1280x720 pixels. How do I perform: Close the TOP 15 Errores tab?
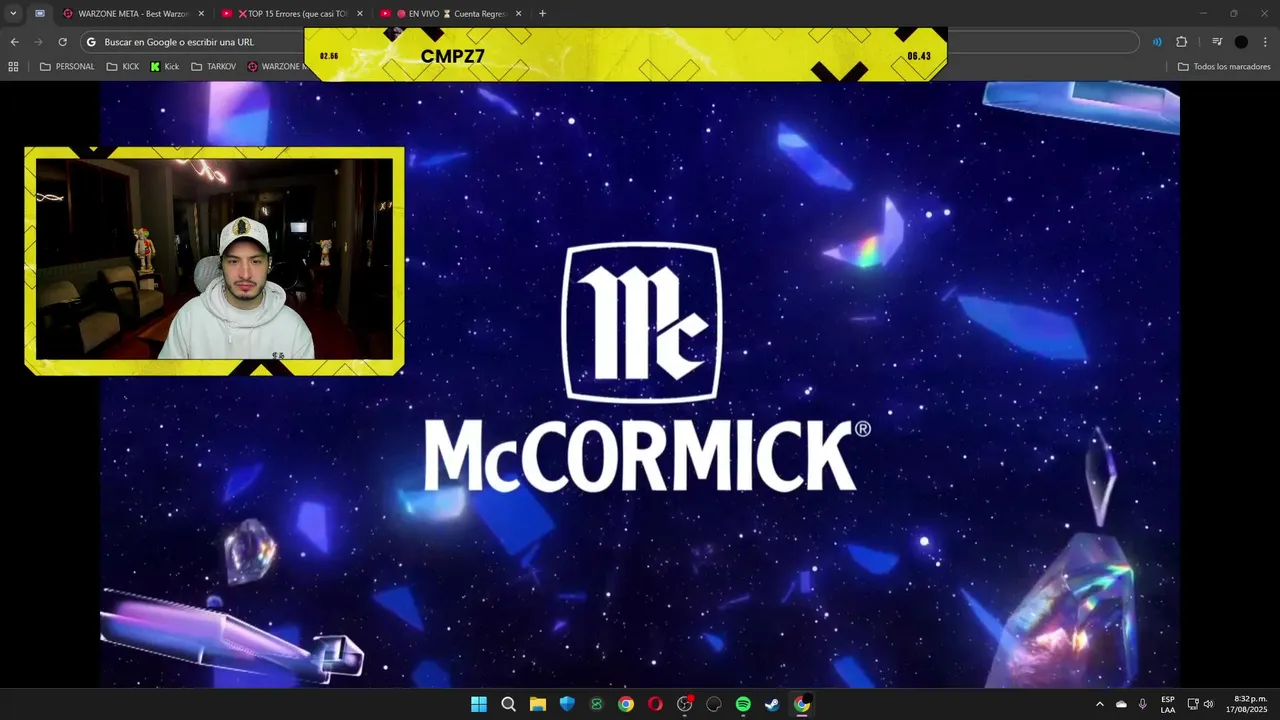click(360, 14)
